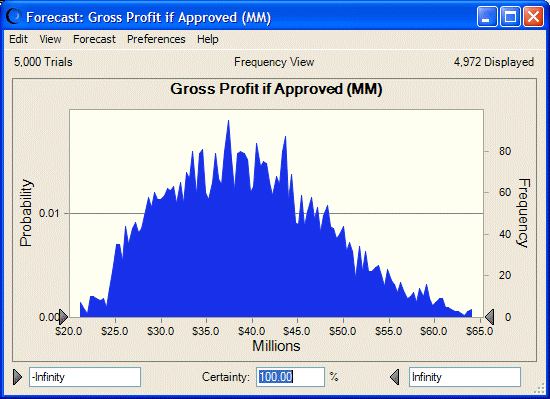Click the '$40.0' axis value
Screen dimensions: 550x399
click(251, 331)
